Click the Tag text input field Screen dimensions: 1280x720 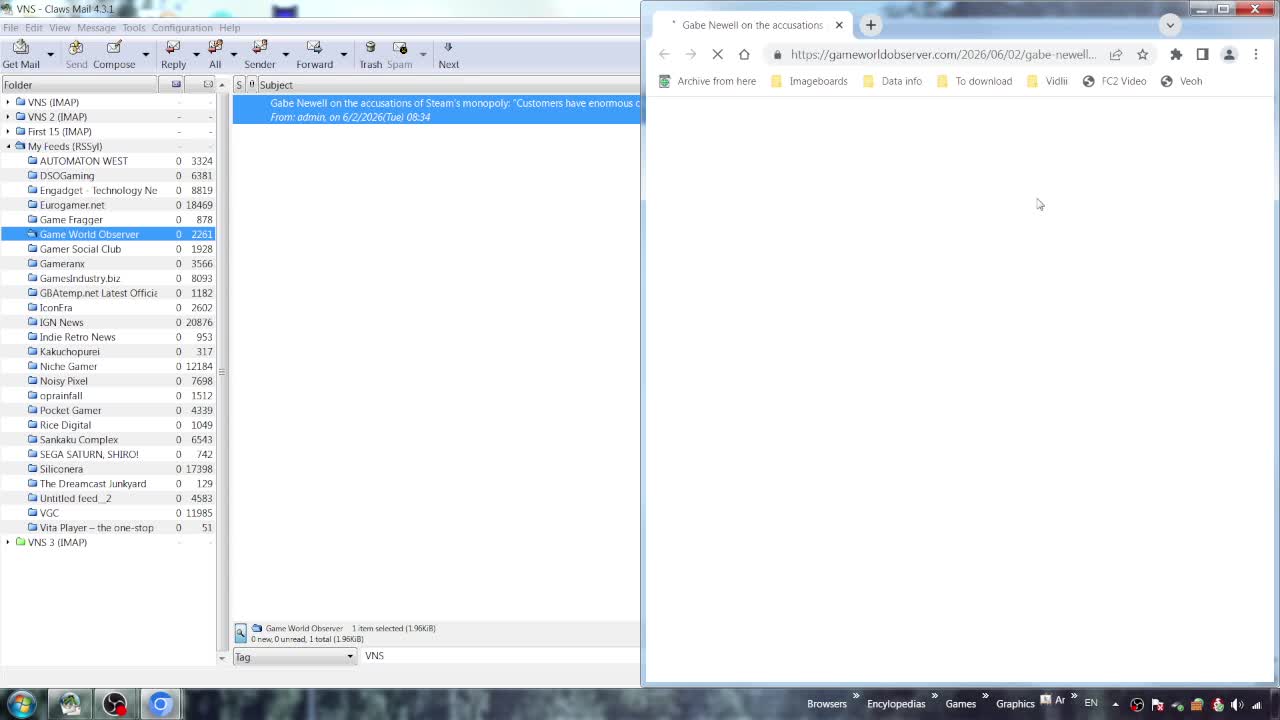coord(500,656)
